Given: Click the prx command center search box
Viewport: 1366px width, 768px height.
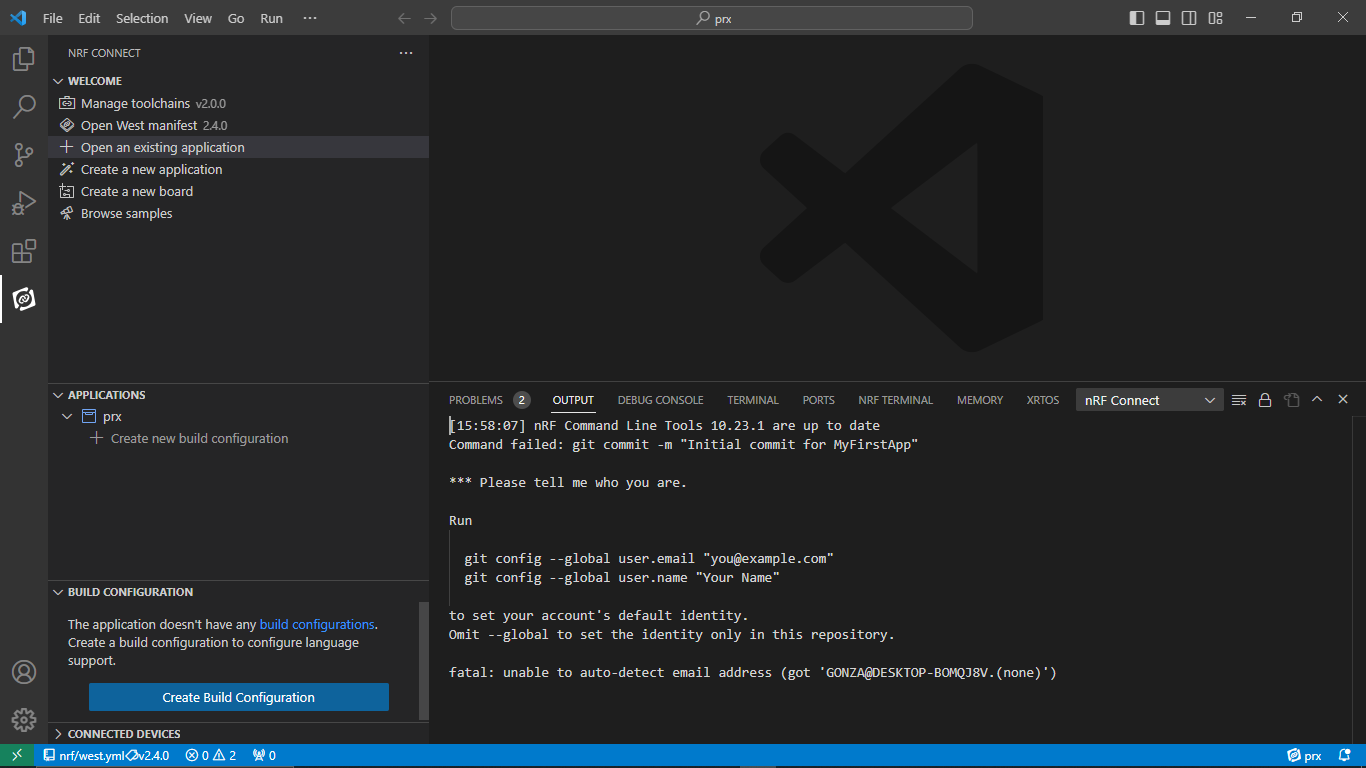Looking at the screenshot, I should click(712, 18).
